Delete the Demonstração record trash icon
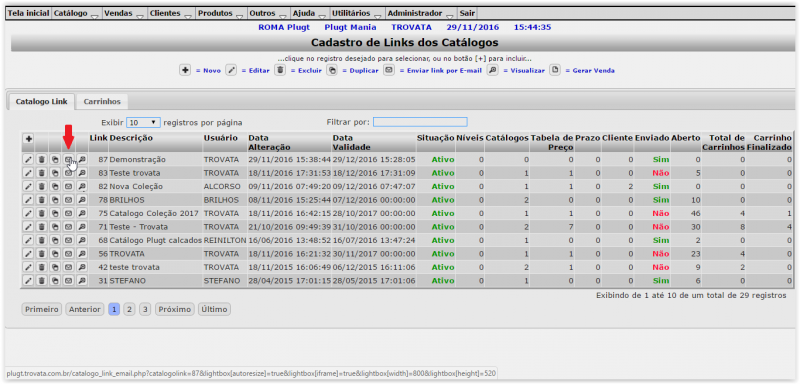The width and height of the screenshot is (800, 384). coord(42,160)
